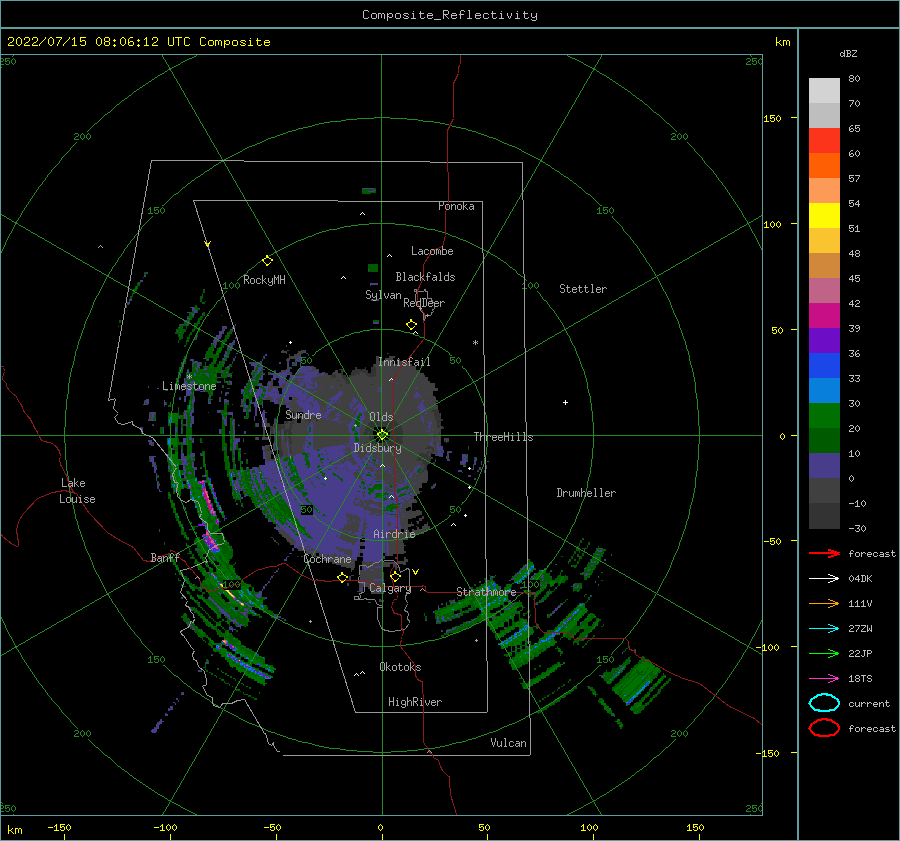Click the yellow diamond marker below Cochrane

(343, 578)
